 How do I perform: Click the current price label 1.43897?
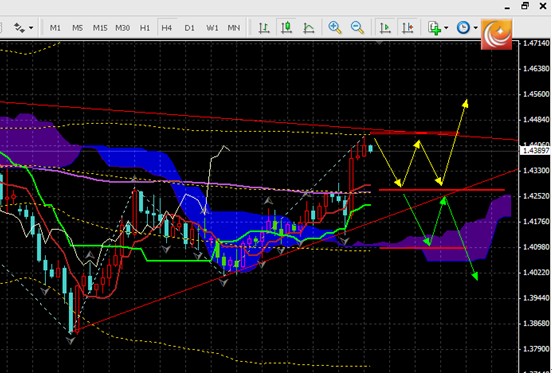[535, 151]
